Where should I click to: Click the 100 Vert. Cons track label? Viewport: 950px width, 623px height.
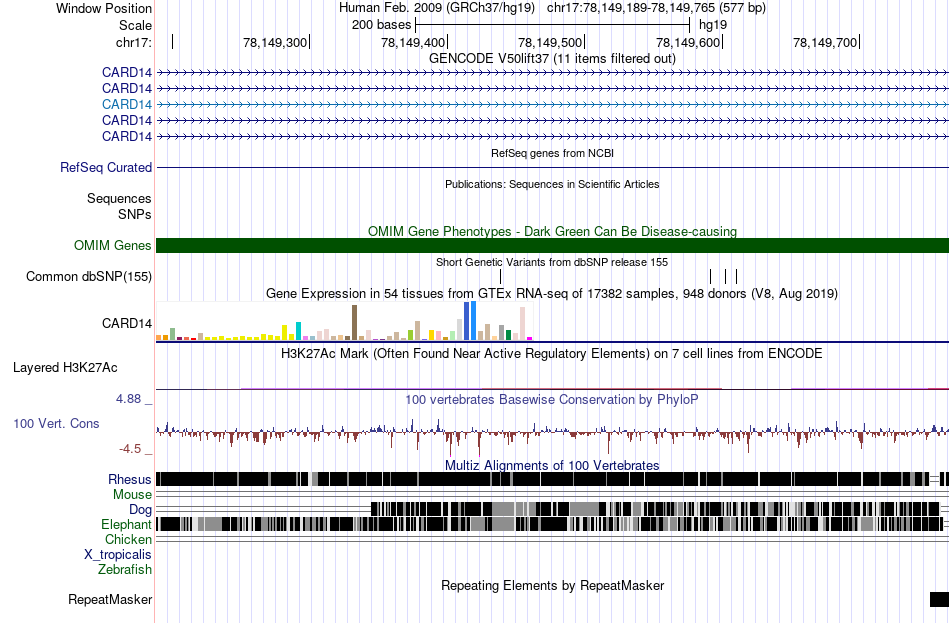(56, 424)
